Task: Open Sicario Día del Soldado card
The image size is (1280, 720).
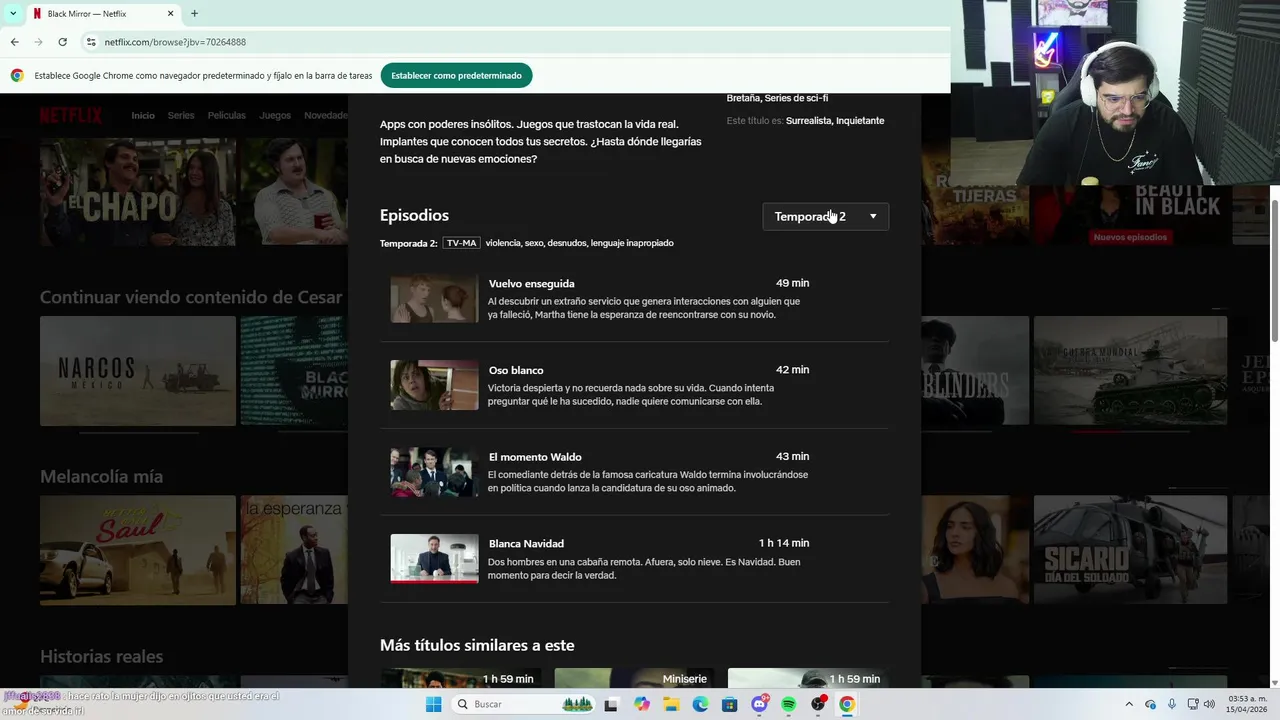Action: click(1130, 550)
